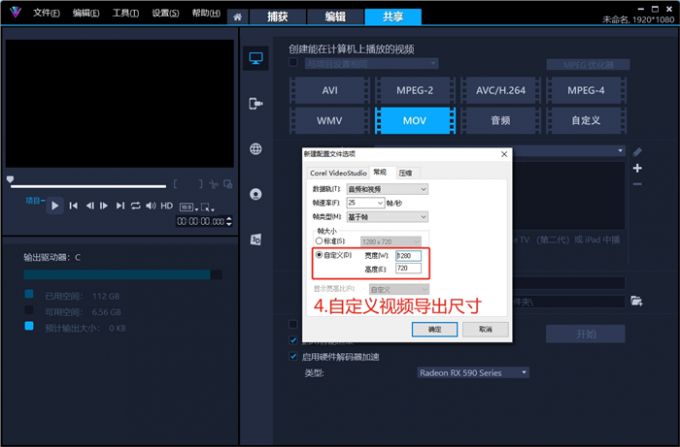Open the frame rate 25 dropdown

coord(365,202)
